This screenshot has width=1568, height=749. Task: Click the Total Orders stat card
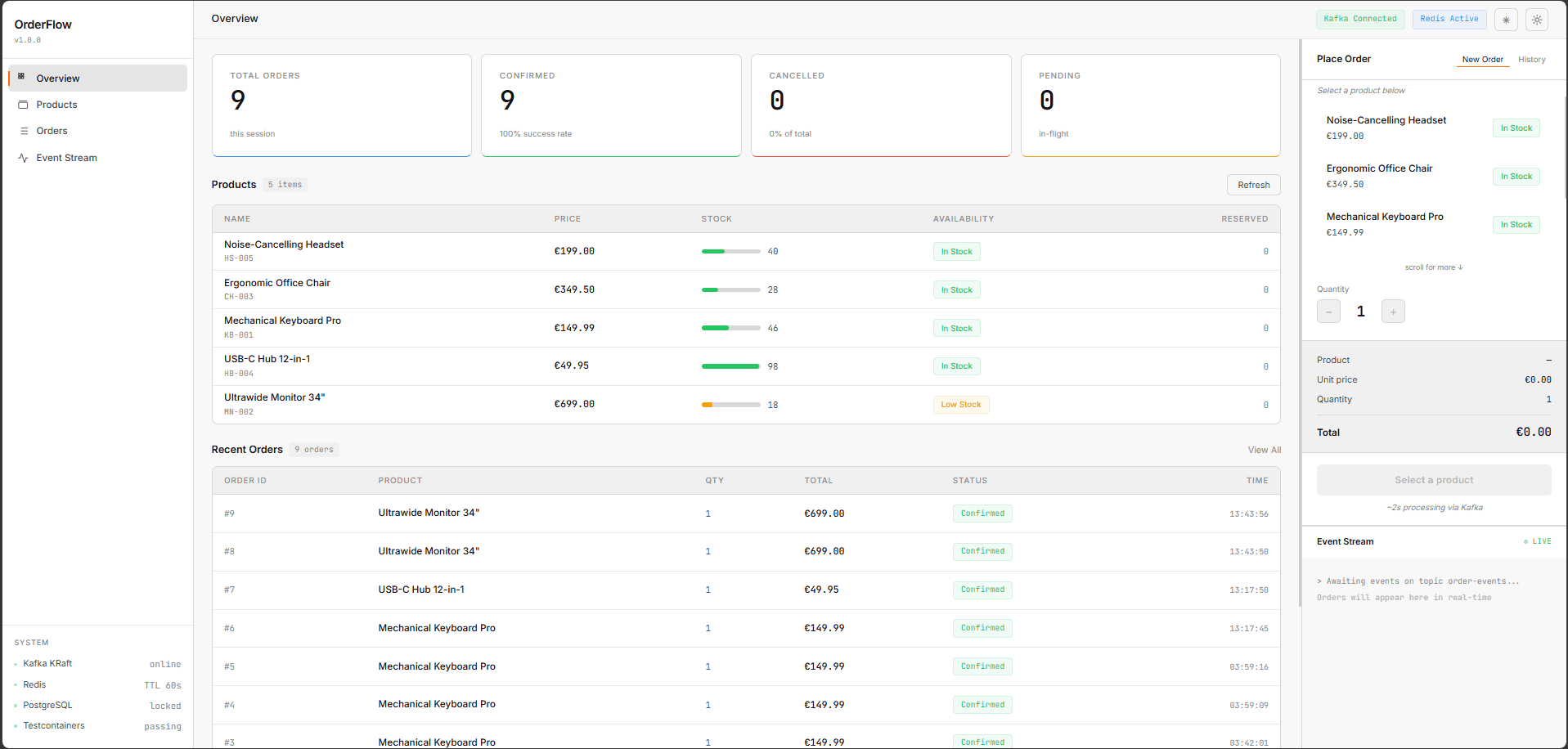342,105
